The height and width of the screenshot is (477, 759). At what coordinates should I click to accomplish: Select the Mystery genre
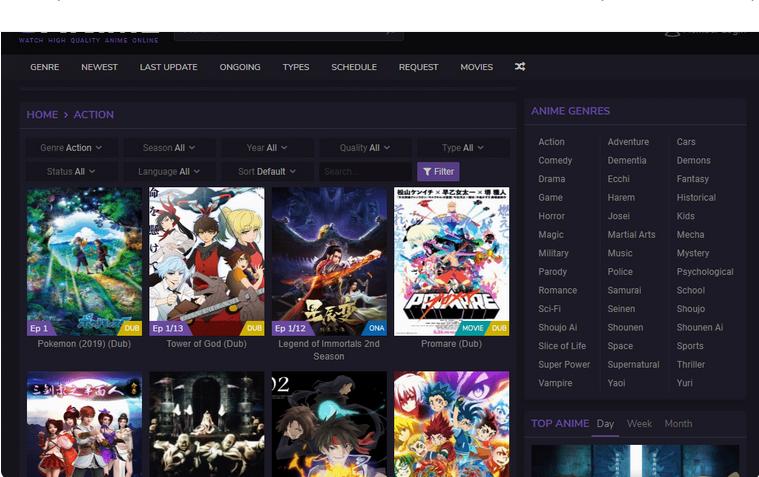point(693,253)
